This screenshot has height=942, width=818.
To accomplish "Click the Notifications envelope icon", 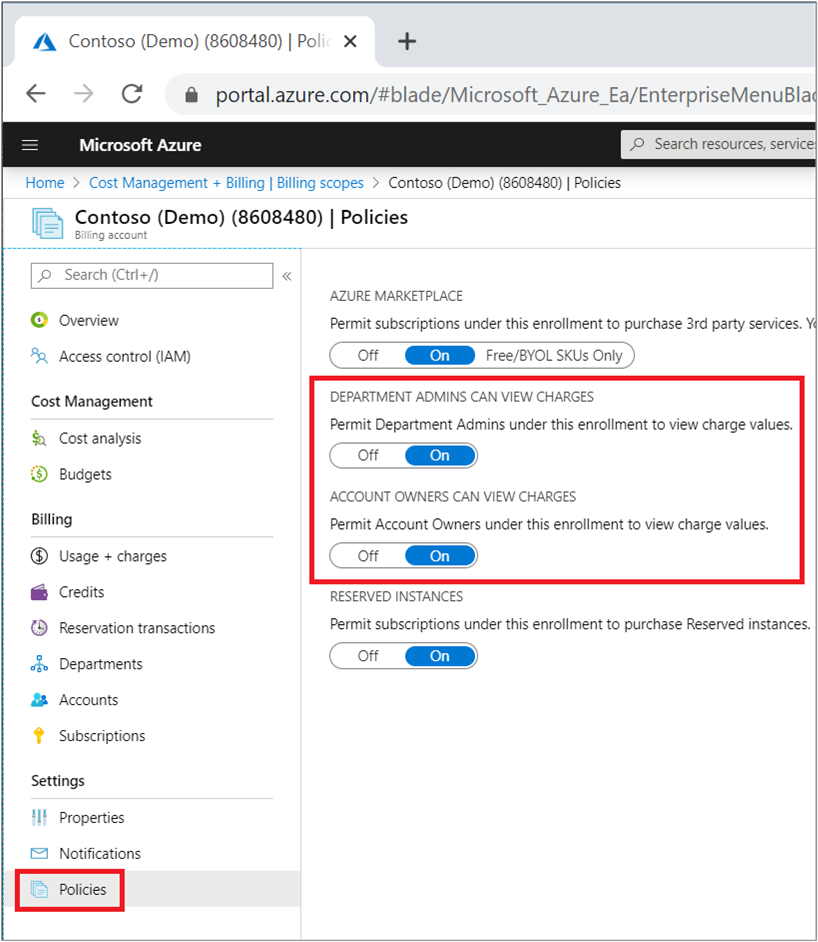I will pos(39,853).
